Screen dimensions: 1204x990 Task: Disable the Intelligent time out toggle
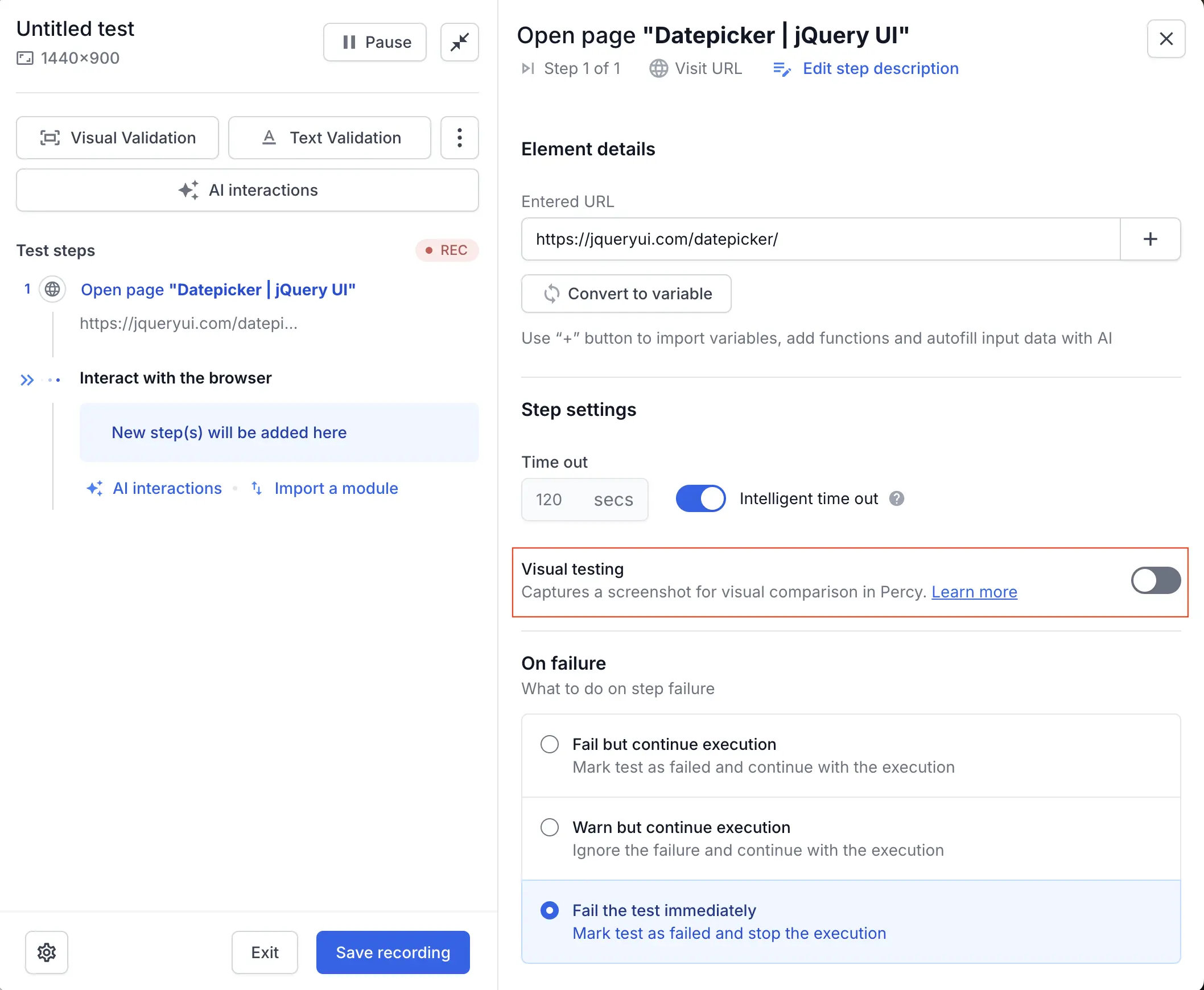[700, 499]
